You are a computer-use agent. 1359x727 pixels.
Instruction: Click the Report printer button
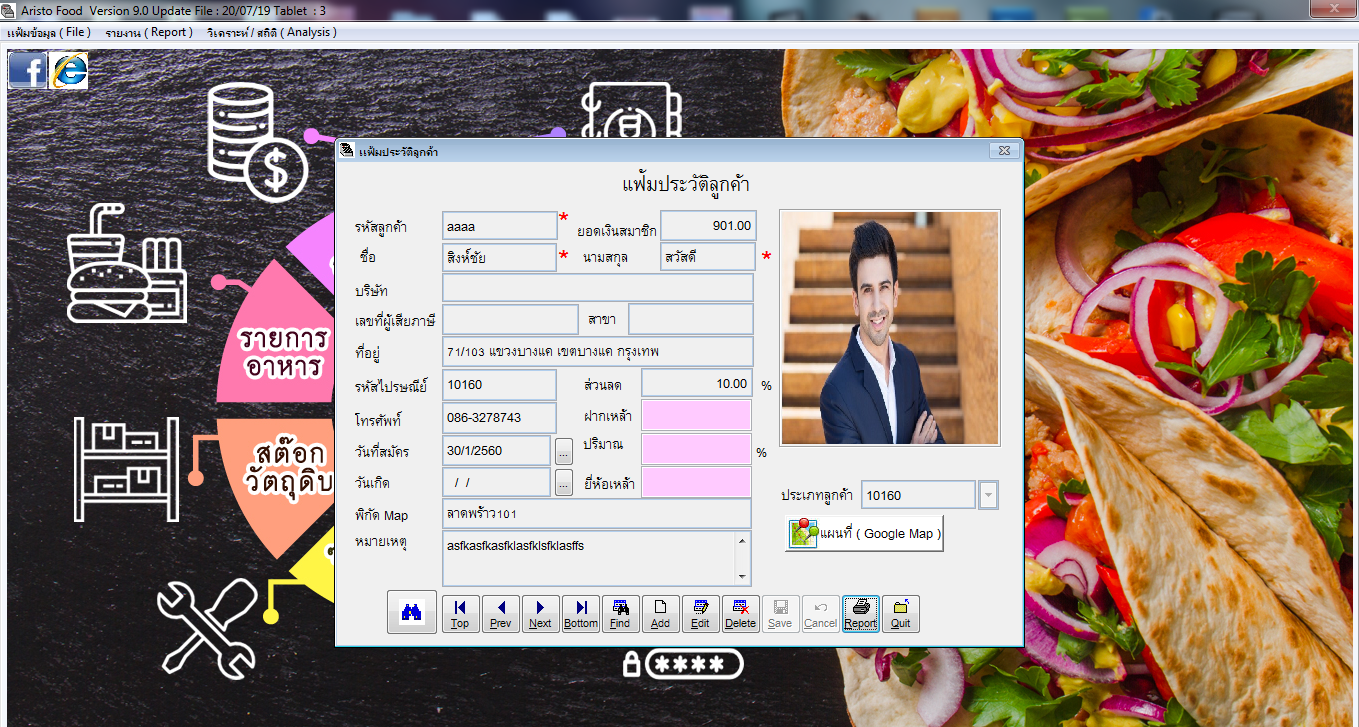(860, 614)
